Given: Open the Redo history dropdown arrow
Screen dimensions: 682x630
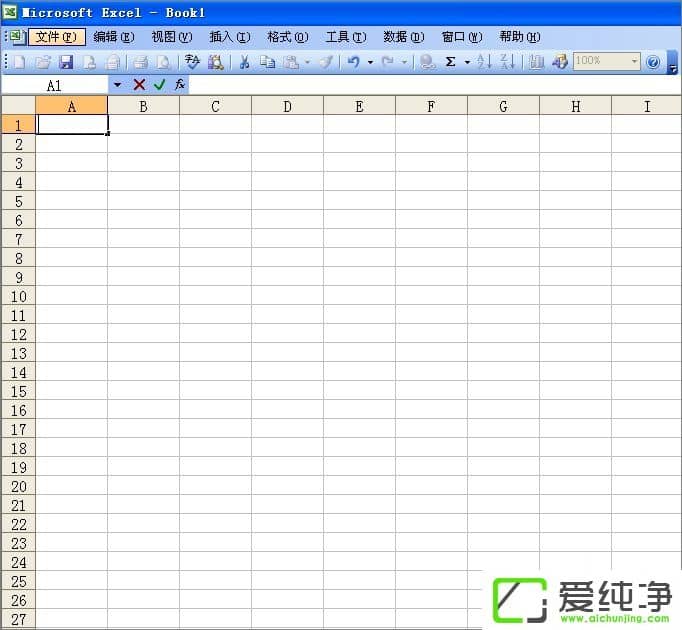Looking at the screenshot, I should 404,62.
